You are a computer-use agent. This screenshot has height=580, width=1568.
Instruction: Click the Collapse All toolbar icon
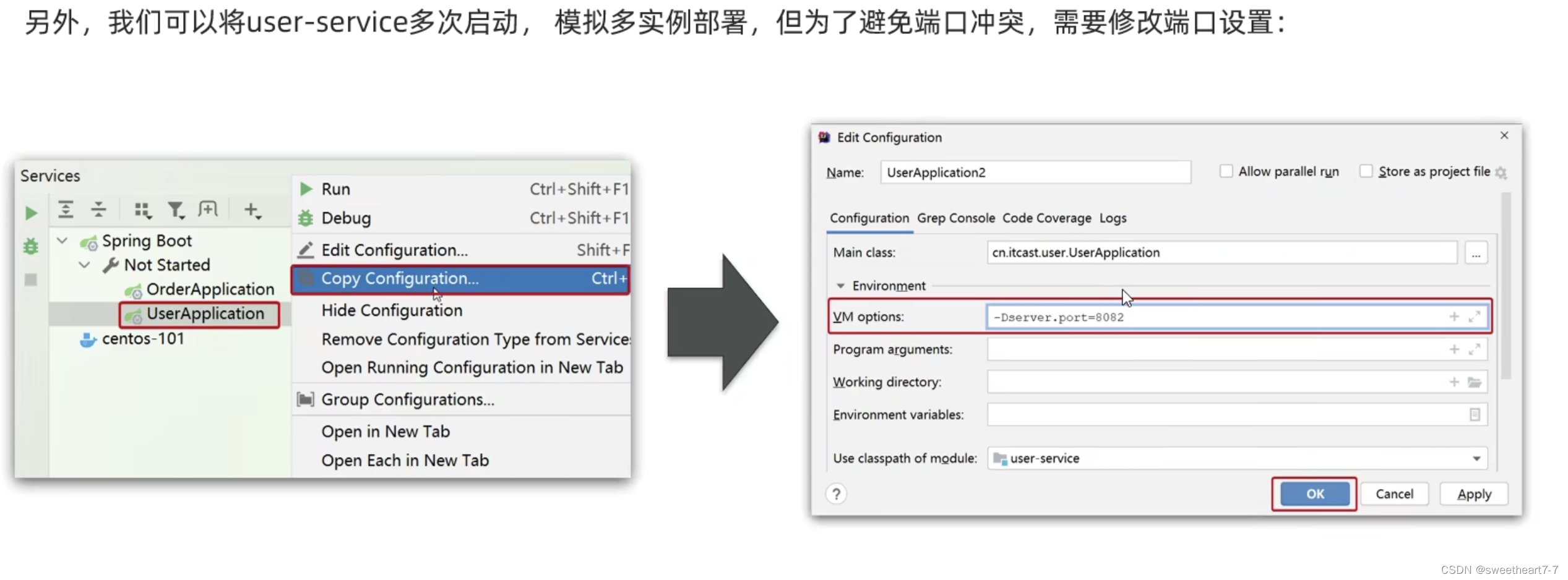98,210
